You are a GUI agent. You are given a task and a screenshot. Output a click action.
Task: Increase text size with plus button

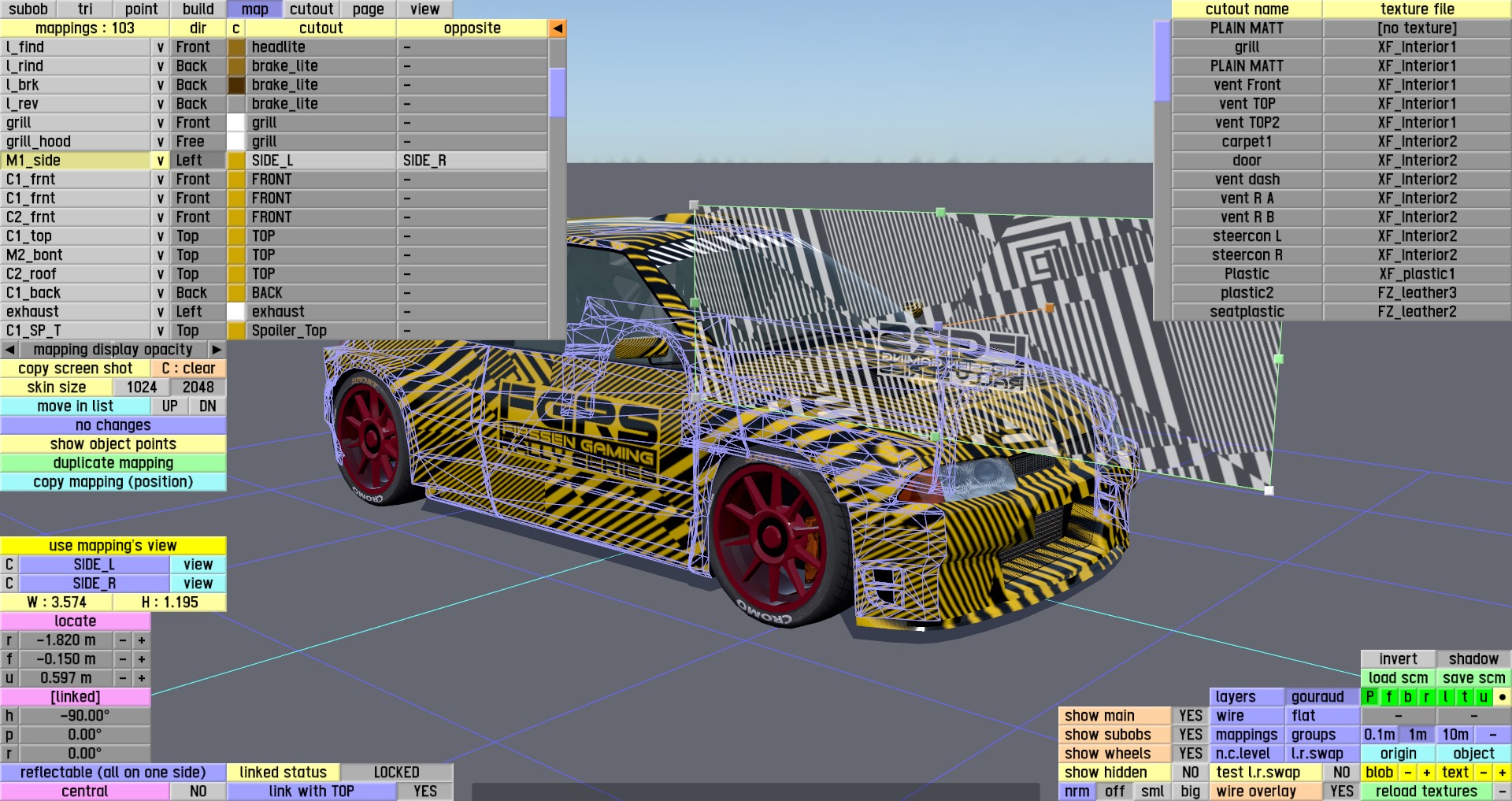(1503, 773)
